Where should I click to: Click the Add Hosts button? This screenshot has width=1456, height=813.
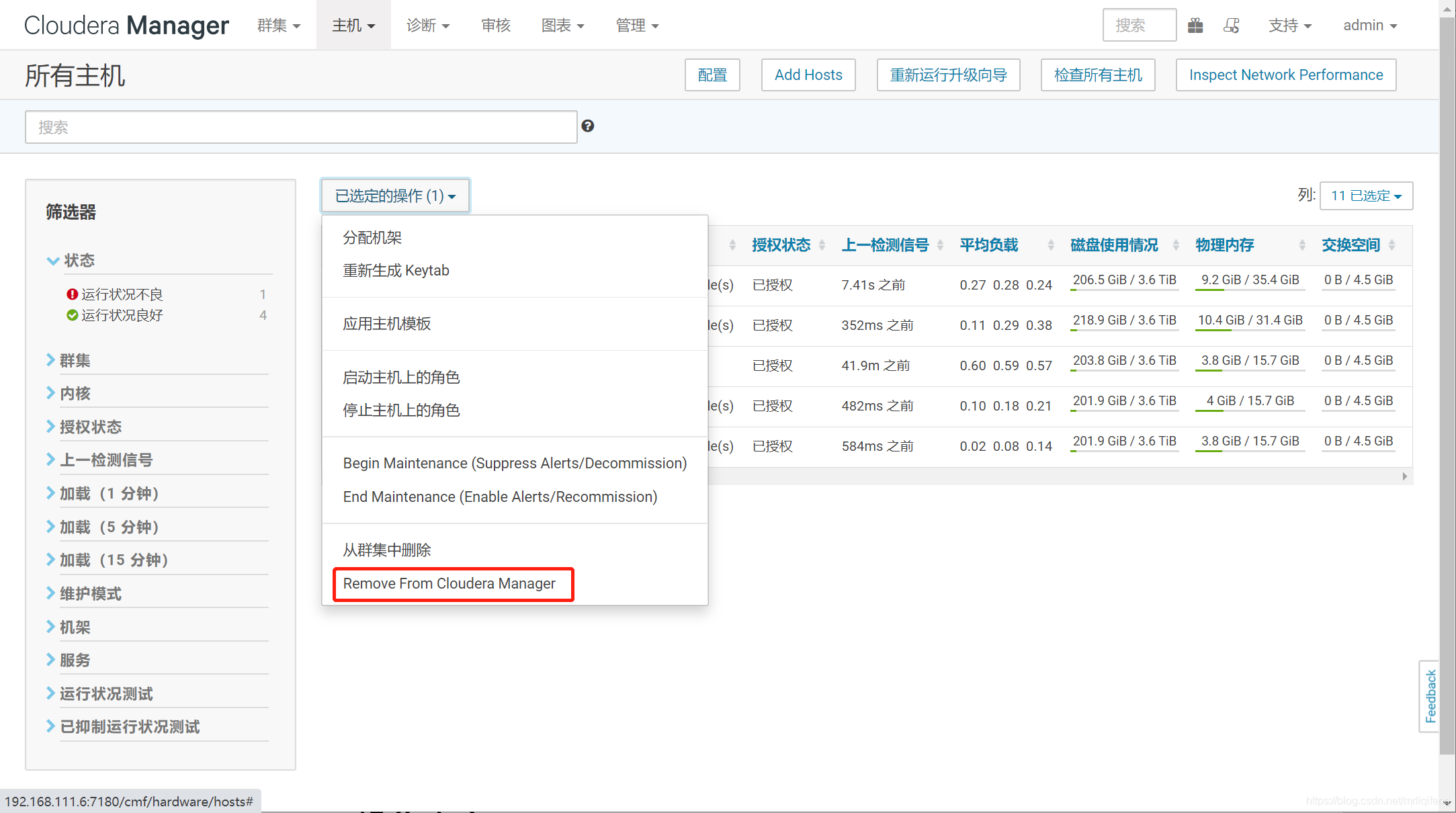pos(808,75)
